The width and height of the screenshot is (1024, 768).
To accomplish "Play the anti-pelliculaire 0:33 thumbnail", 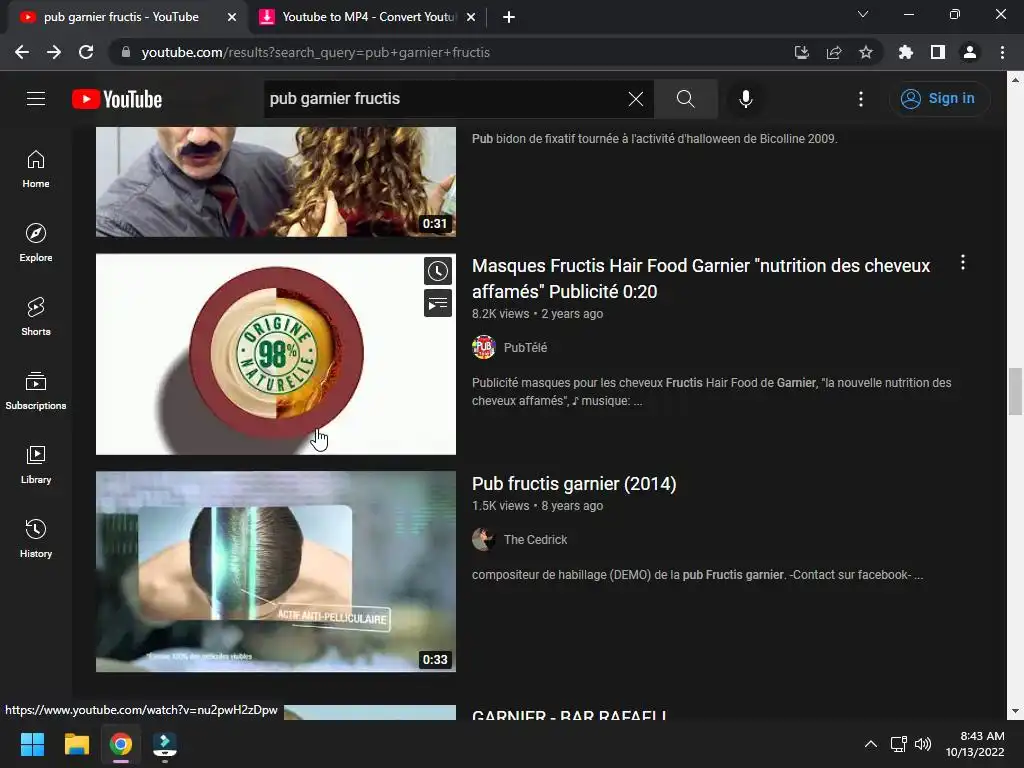I will tap(276, 571).
